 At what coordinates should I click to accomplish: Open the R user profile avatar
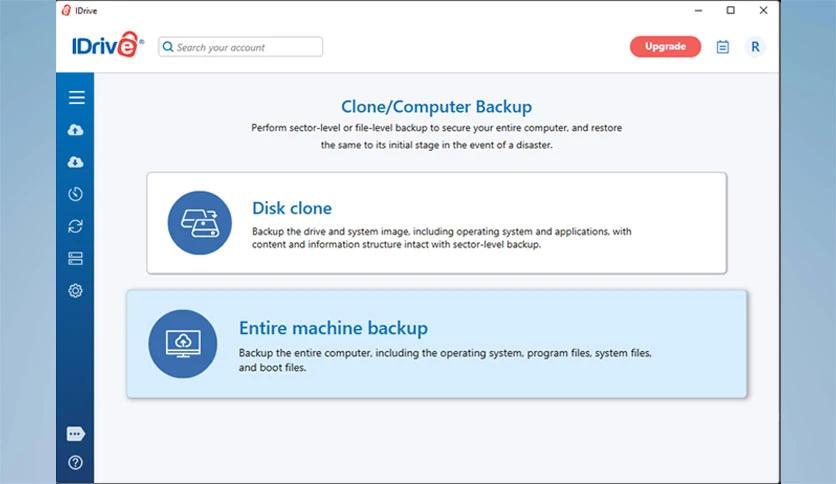click(755, 47)
